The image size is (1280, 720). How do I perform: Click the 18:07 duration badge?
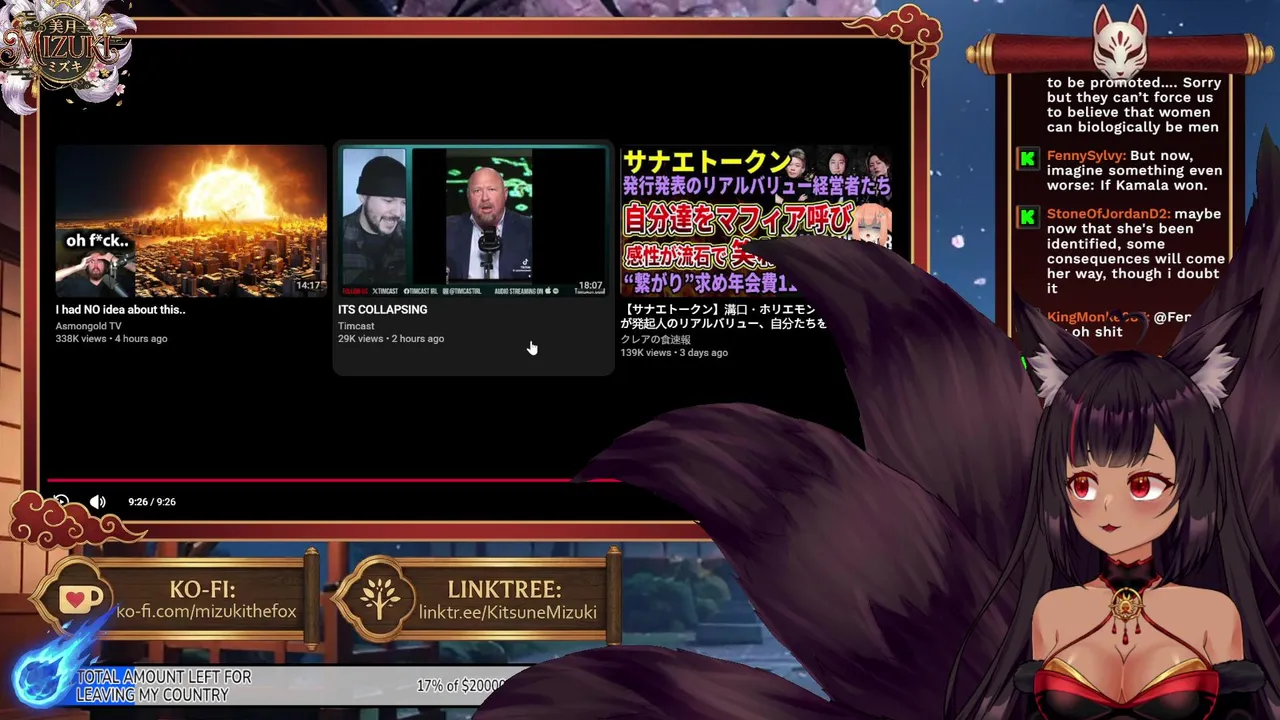pyautogui.click(x=590, y=286)
